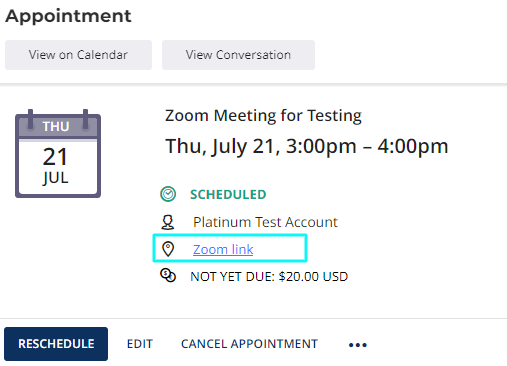
Task: Open the three-dots more actions menu
Action: point(358,345)
